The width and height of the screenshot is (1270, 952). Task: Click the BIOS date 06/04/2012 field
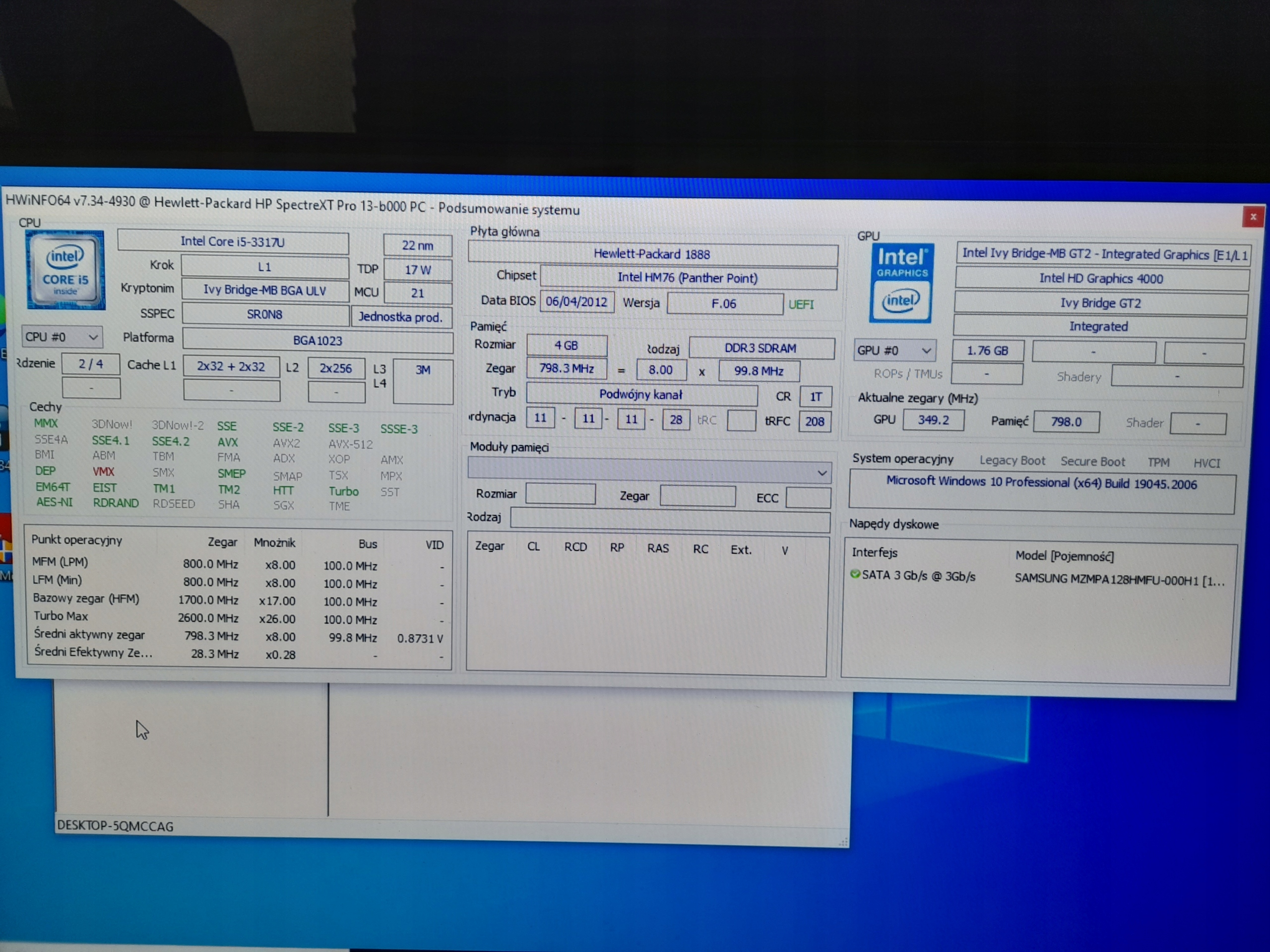point(576,302)
